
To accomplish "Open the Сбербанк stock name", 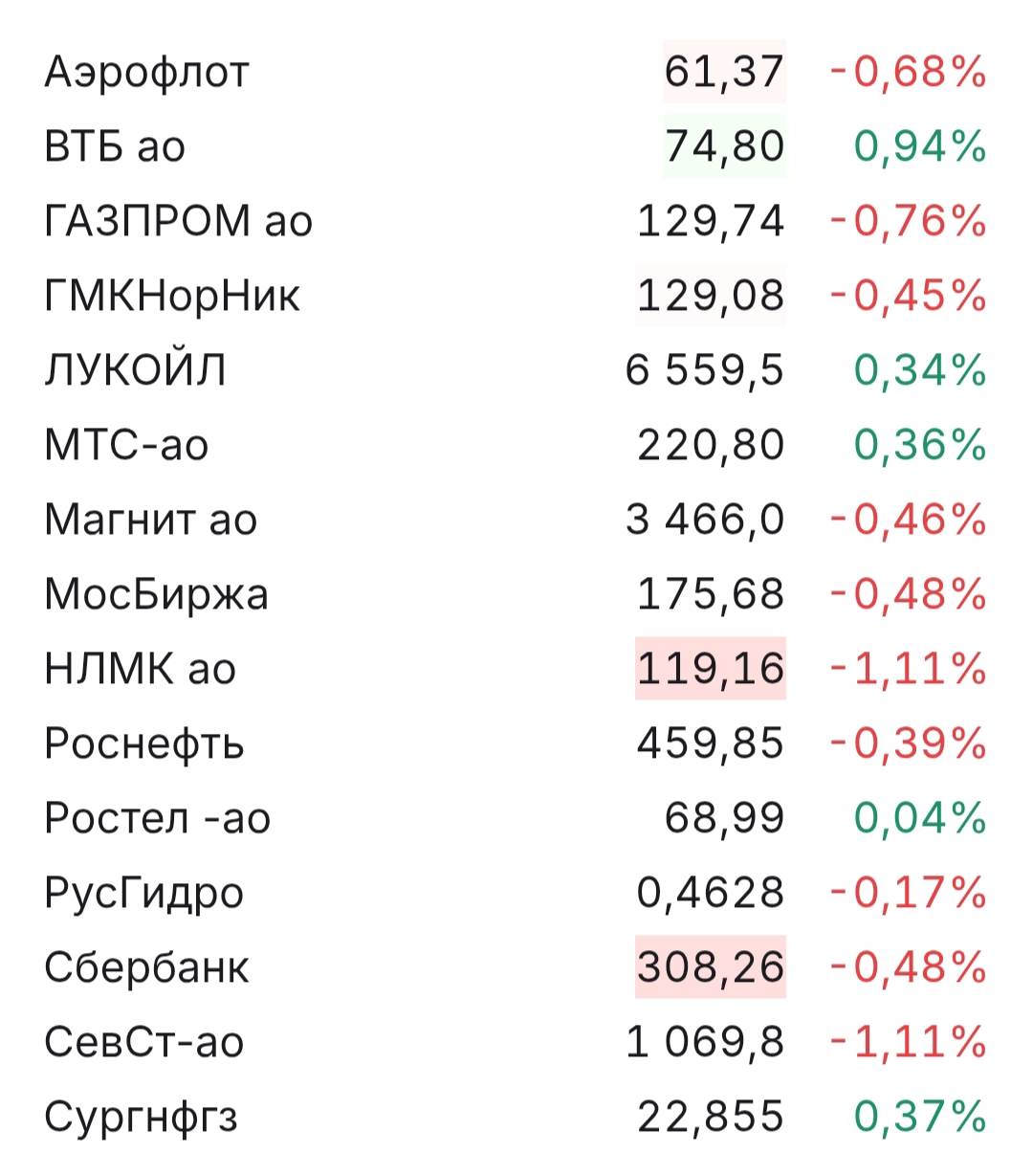I will [146, 967].
